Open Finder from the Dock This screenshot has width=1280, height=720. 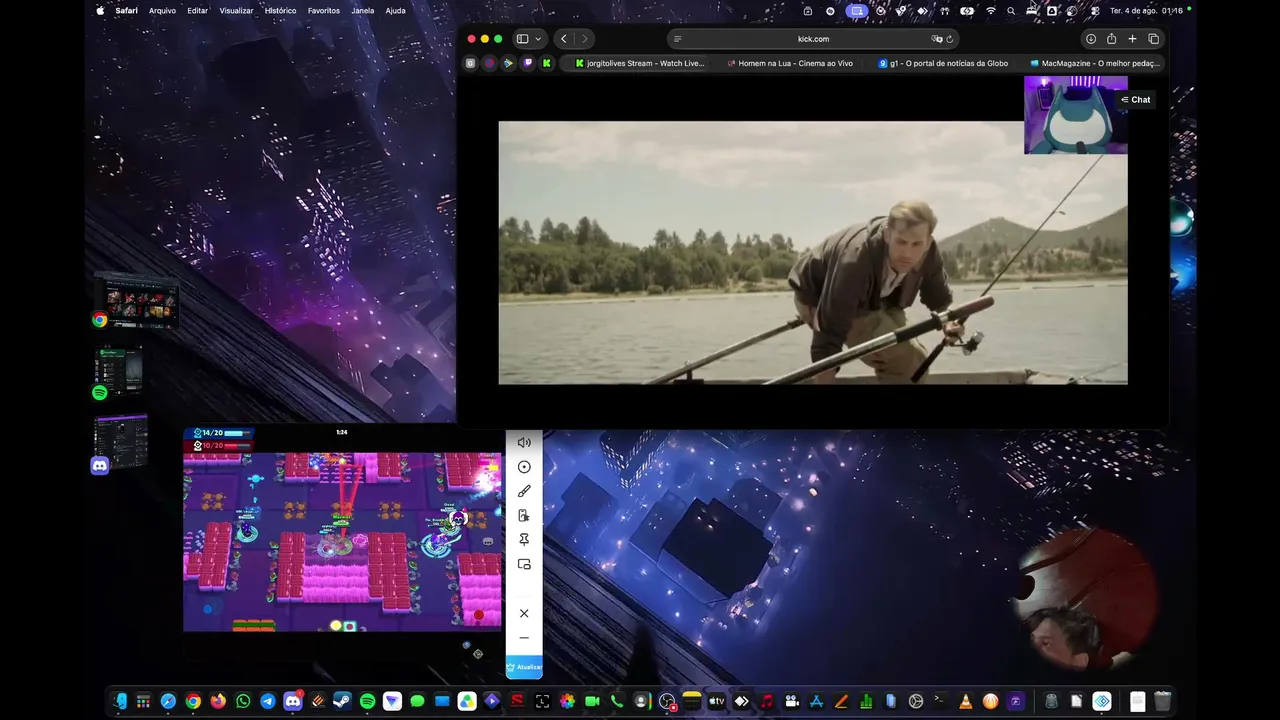119,702
